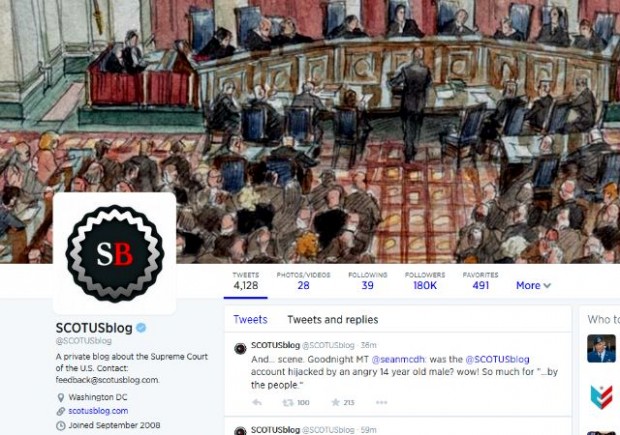This screenshot has height=435, width=620.
Task: Switch to Tweets and replies tab
Action: click(333, 320)
